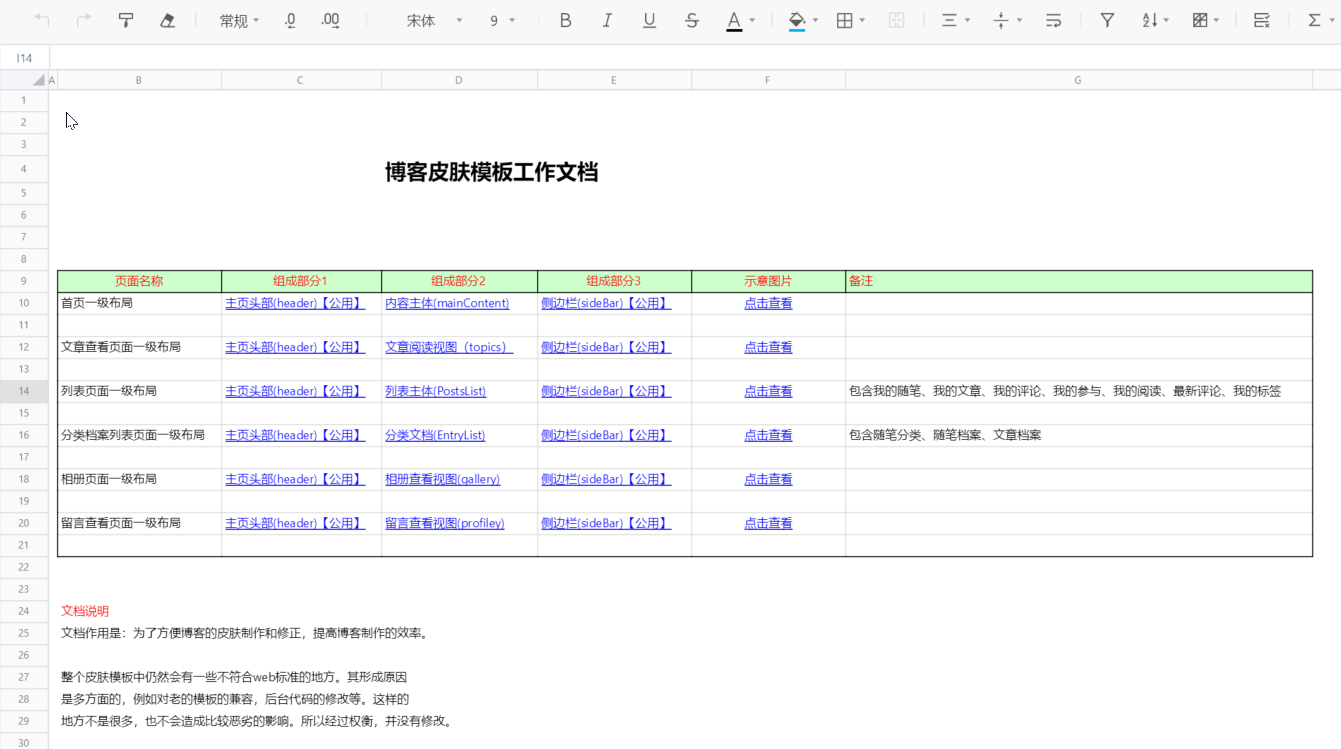The image size is (1341, 749).
Task: Select the format painter tool
Action: [x=126, y=20]
